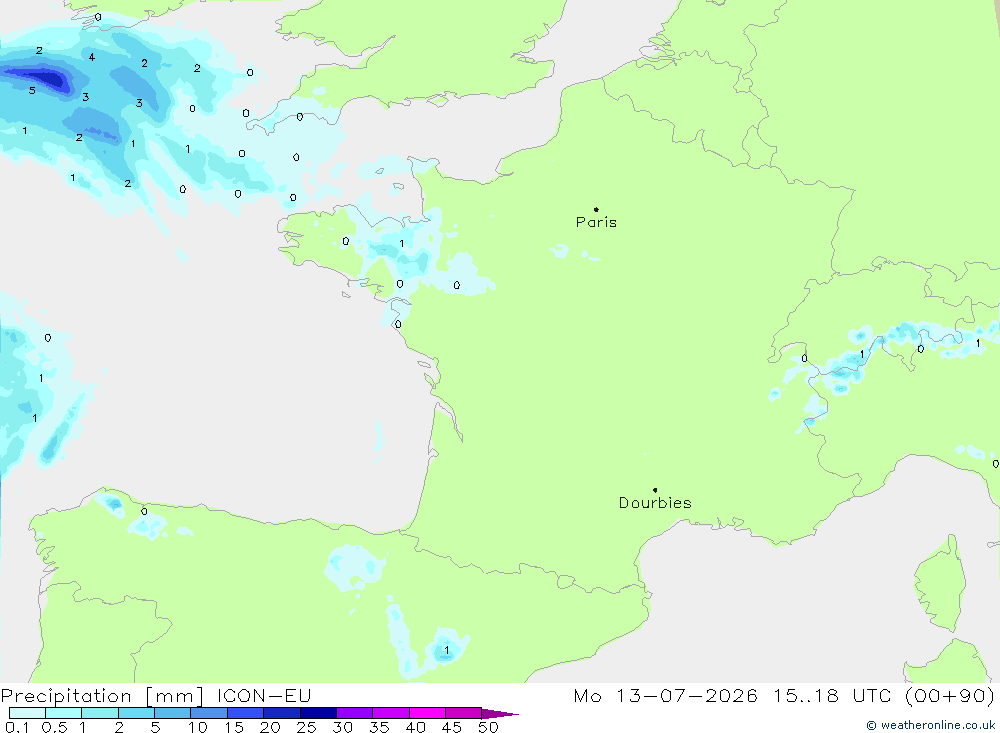Click the weatheronline.co.uk copyright link
Screen dimensions: 1000x733
click(x=930, y=725)
